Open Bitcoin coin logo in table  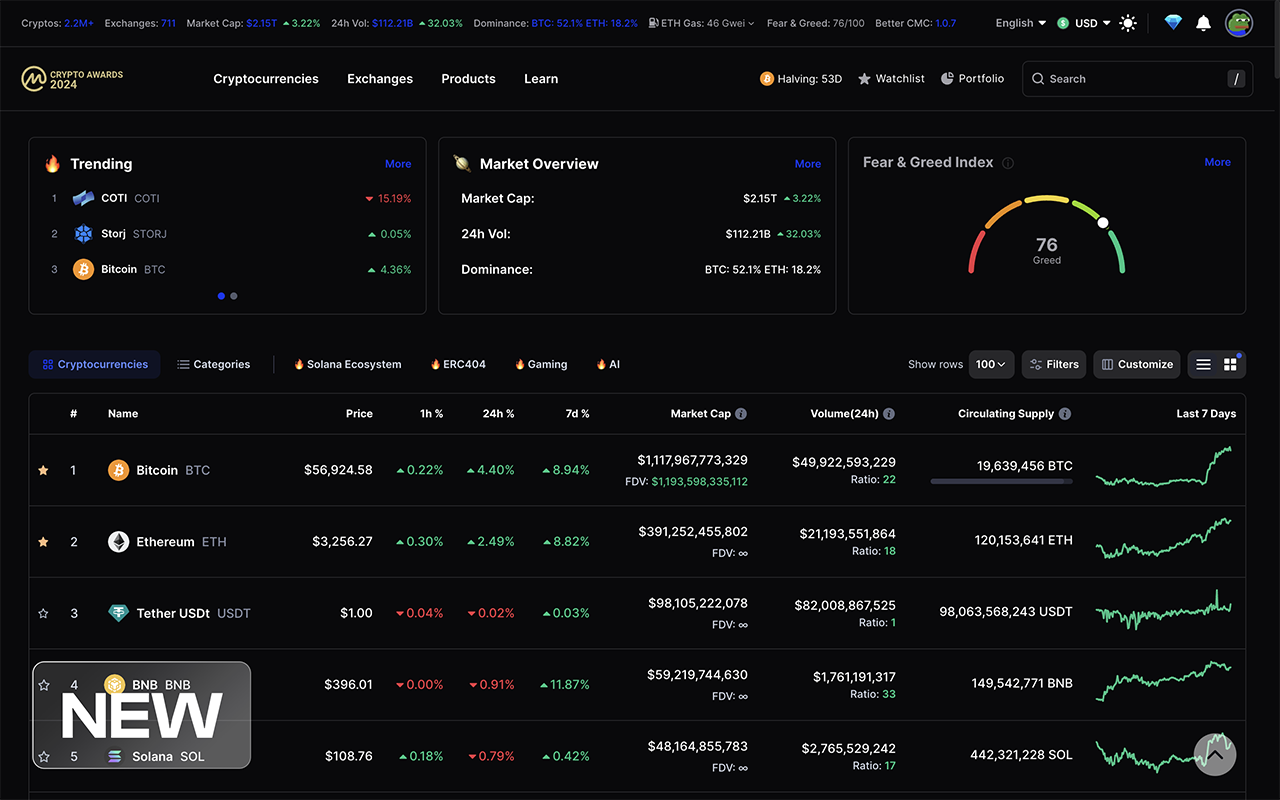coord(119,470)
